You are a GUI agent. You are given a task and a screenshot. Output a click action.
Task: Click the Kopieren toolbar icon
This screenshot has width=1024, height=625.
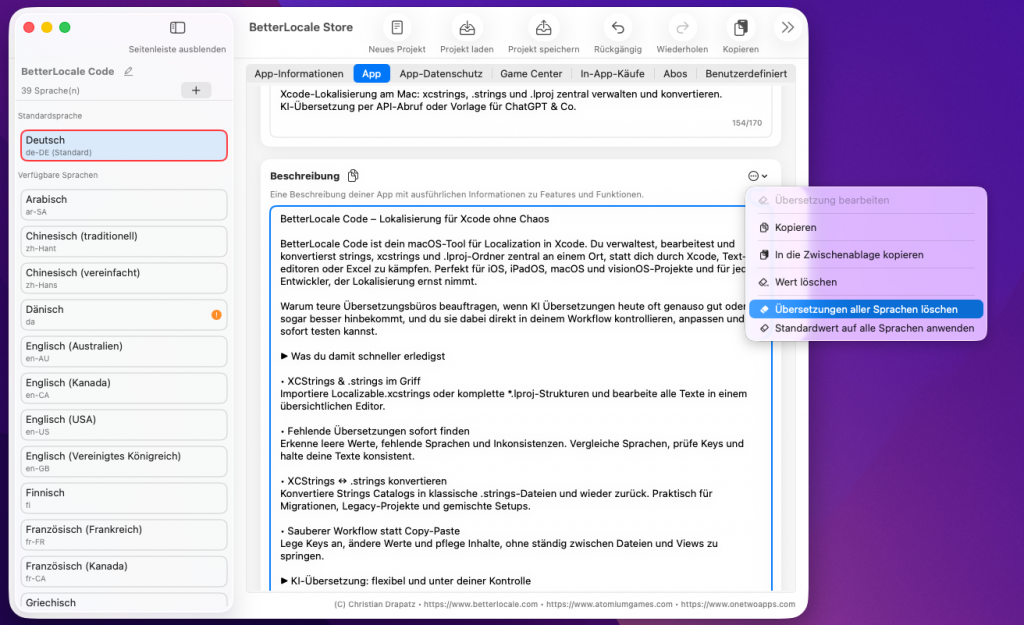click(741, 28)
